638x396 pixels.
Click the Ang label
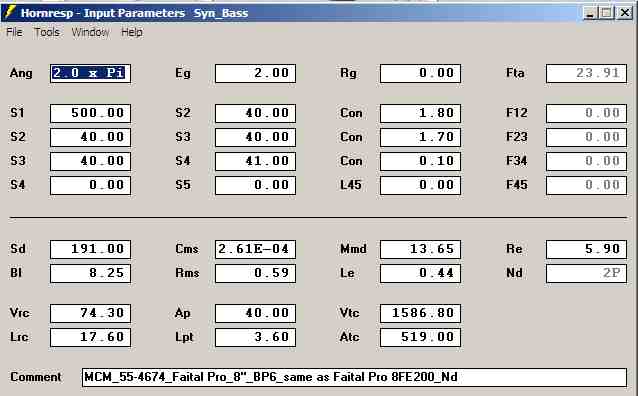click(21, 74)
